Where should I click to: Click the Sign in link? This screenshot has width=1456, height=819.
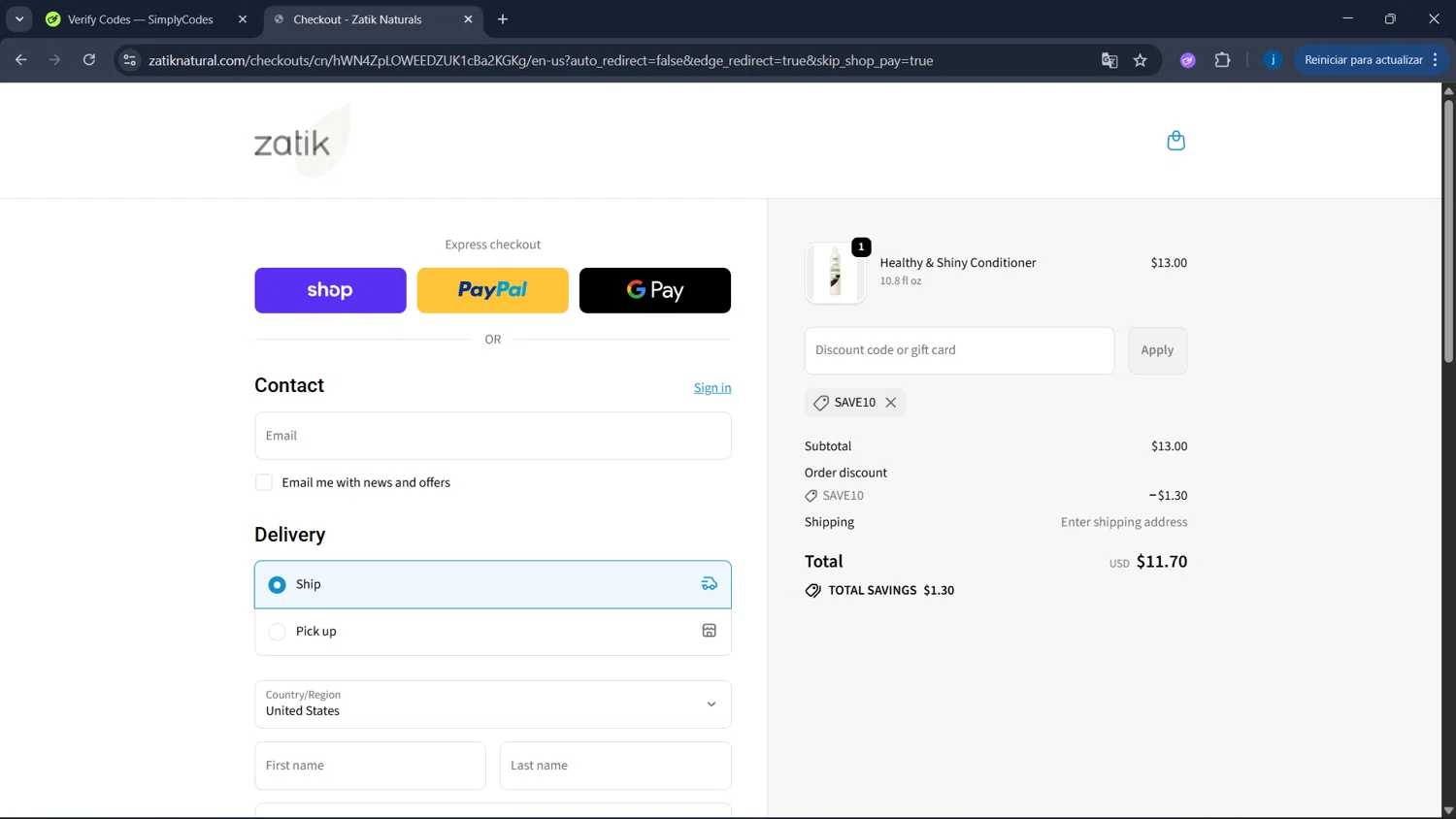(712, 387)
